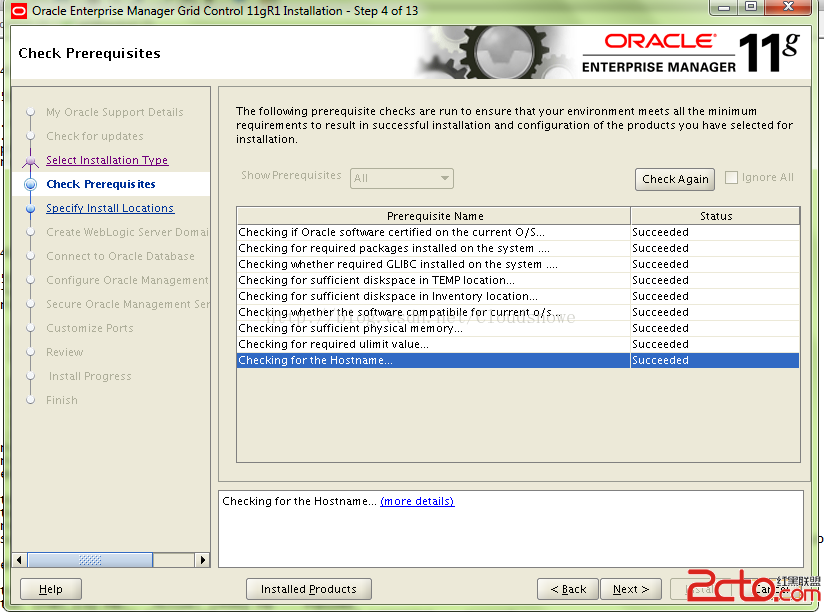Click the Select Installation Type step marker
This screenshot has width=824, height=612.
pyautogui.click(x=30, y=160)
